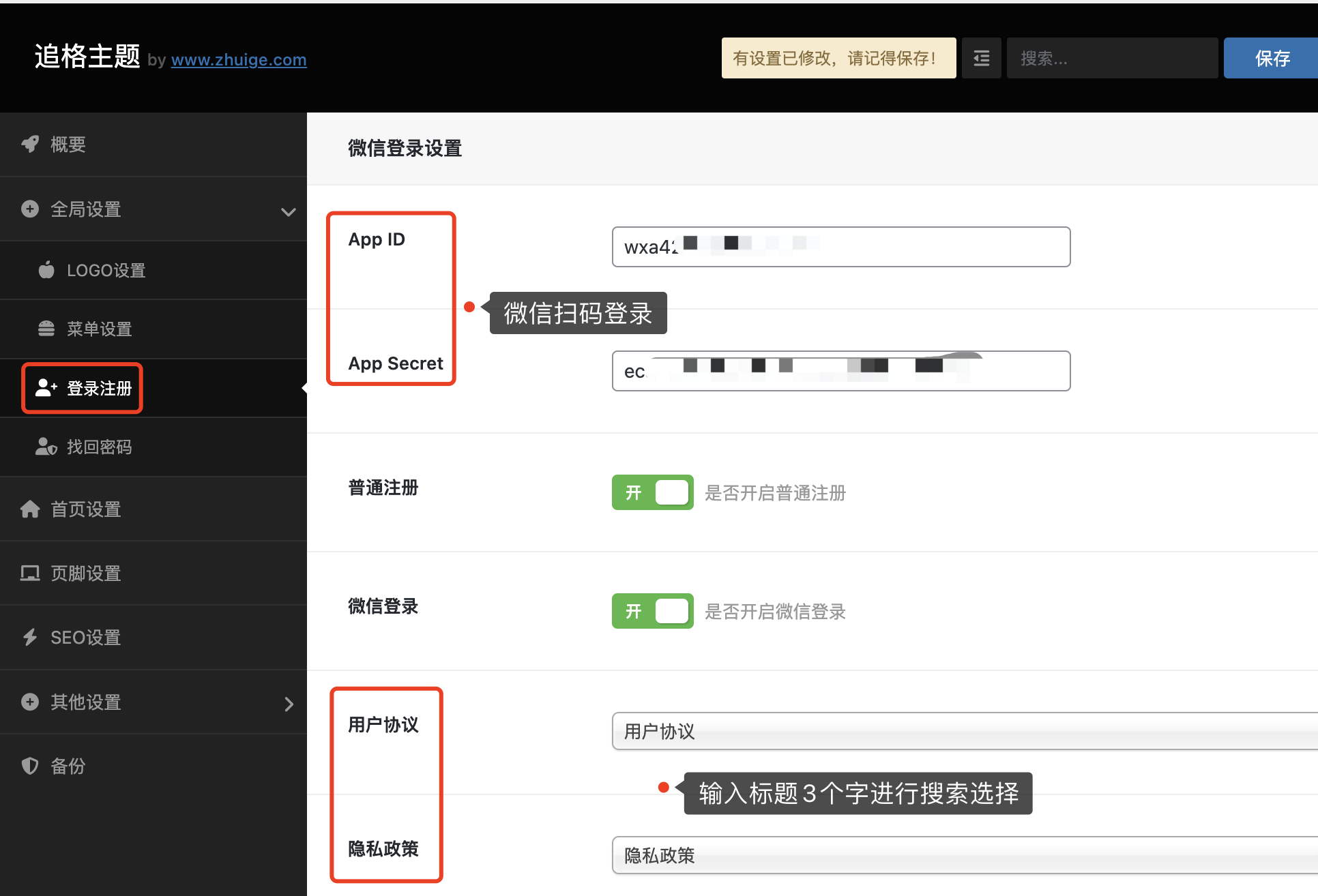Click the App ID field label
The image size is (1318, 896).
click(x=377, y=239)
